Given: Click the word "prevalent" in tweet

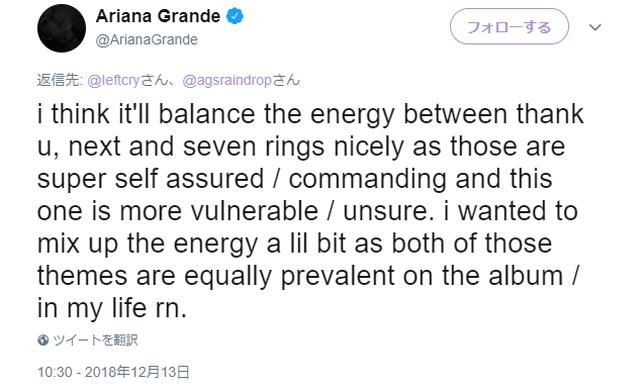Looking at the screenshot, I should coord(338,277).
